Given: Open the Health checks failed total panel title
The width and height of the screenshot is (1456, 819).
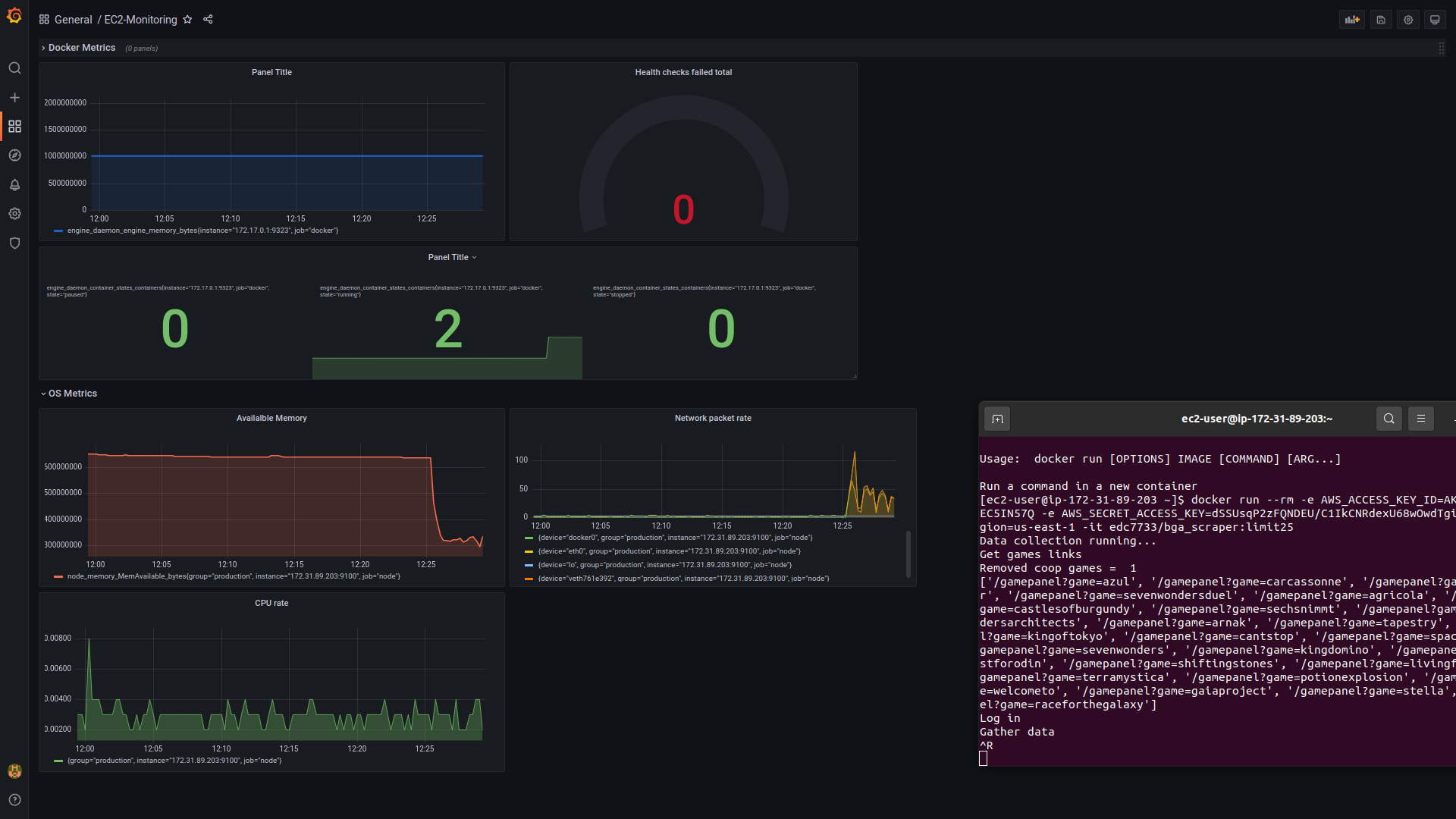Looking at the screenshot, I should tap(683, 72).
